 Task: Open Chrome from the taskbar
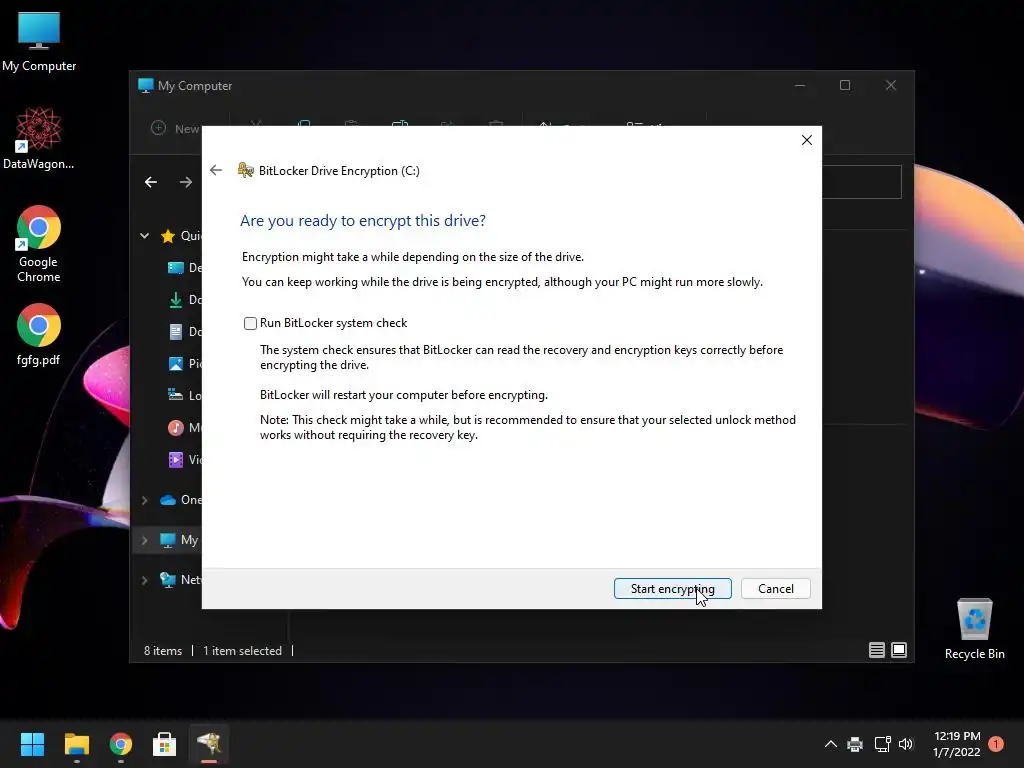[121, 744]
